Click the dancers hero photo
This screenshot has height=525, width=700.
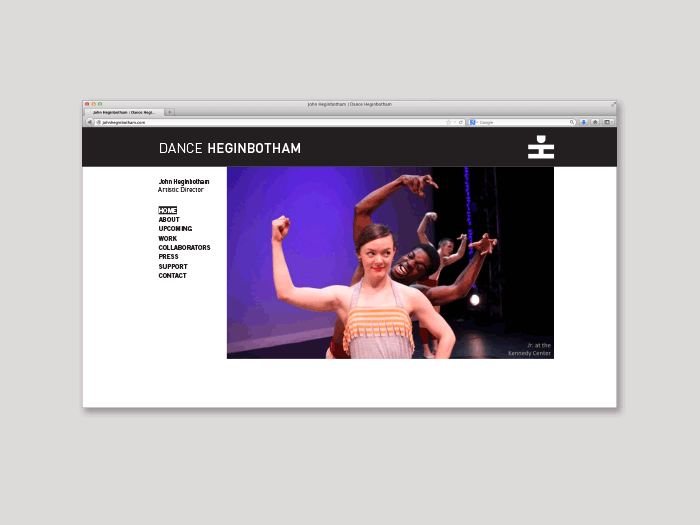point(390,262)
